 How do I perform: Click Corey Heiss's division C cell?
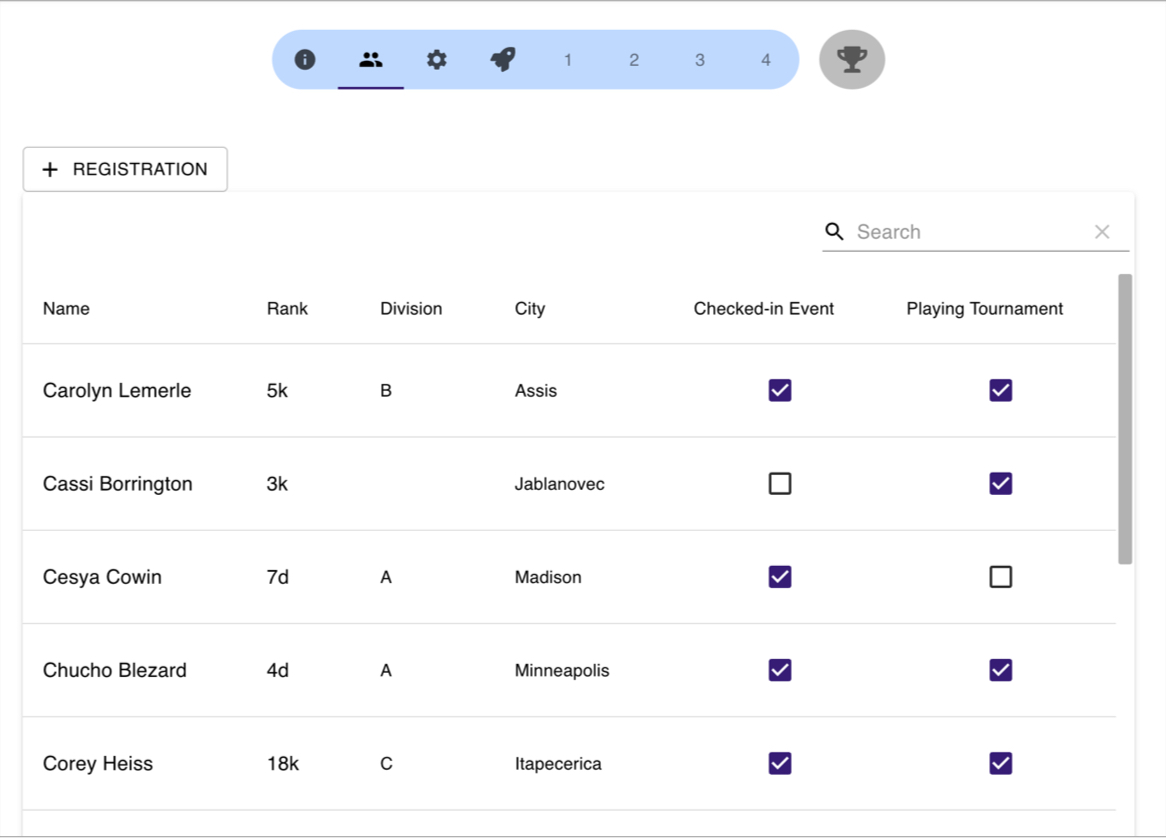[x=386, y=764]
